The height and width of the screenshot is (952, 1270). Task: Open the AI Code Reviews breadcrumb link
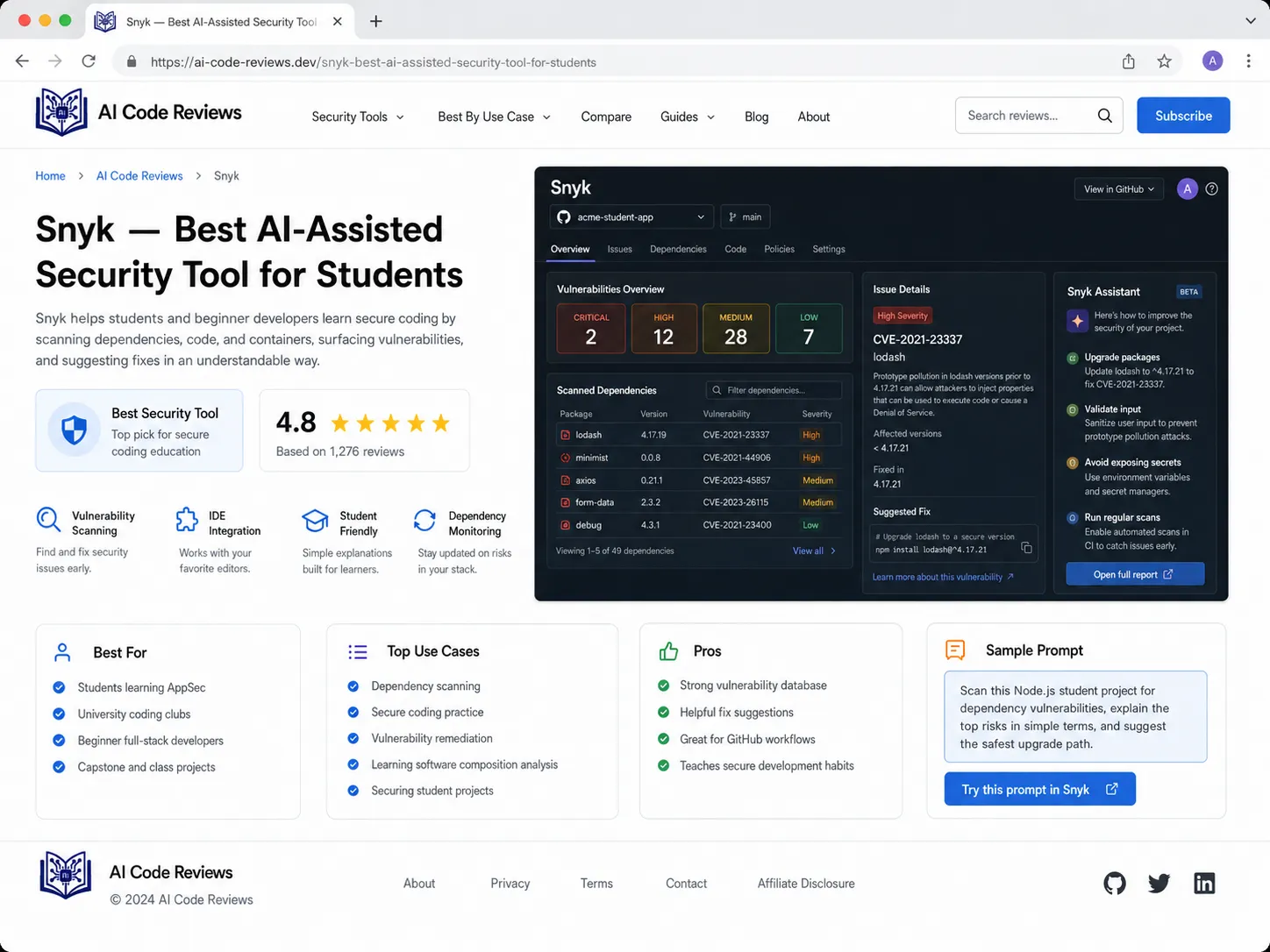tap(139, 175)
